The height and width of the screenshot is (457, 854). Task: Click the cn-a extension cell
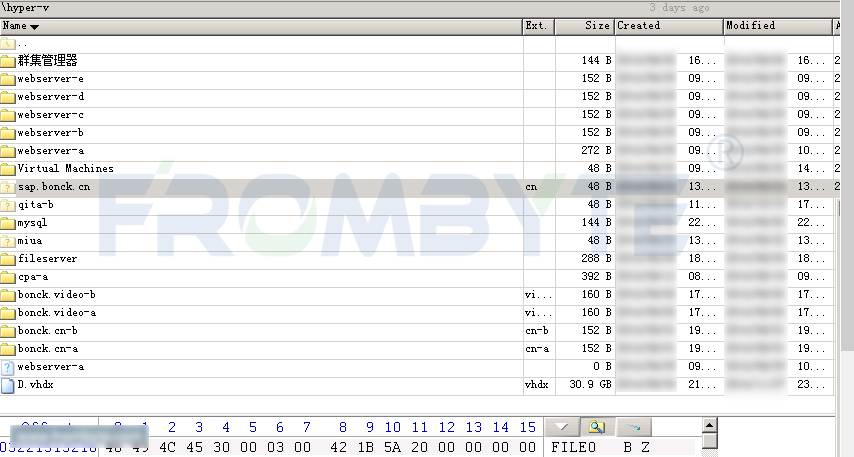537,349
